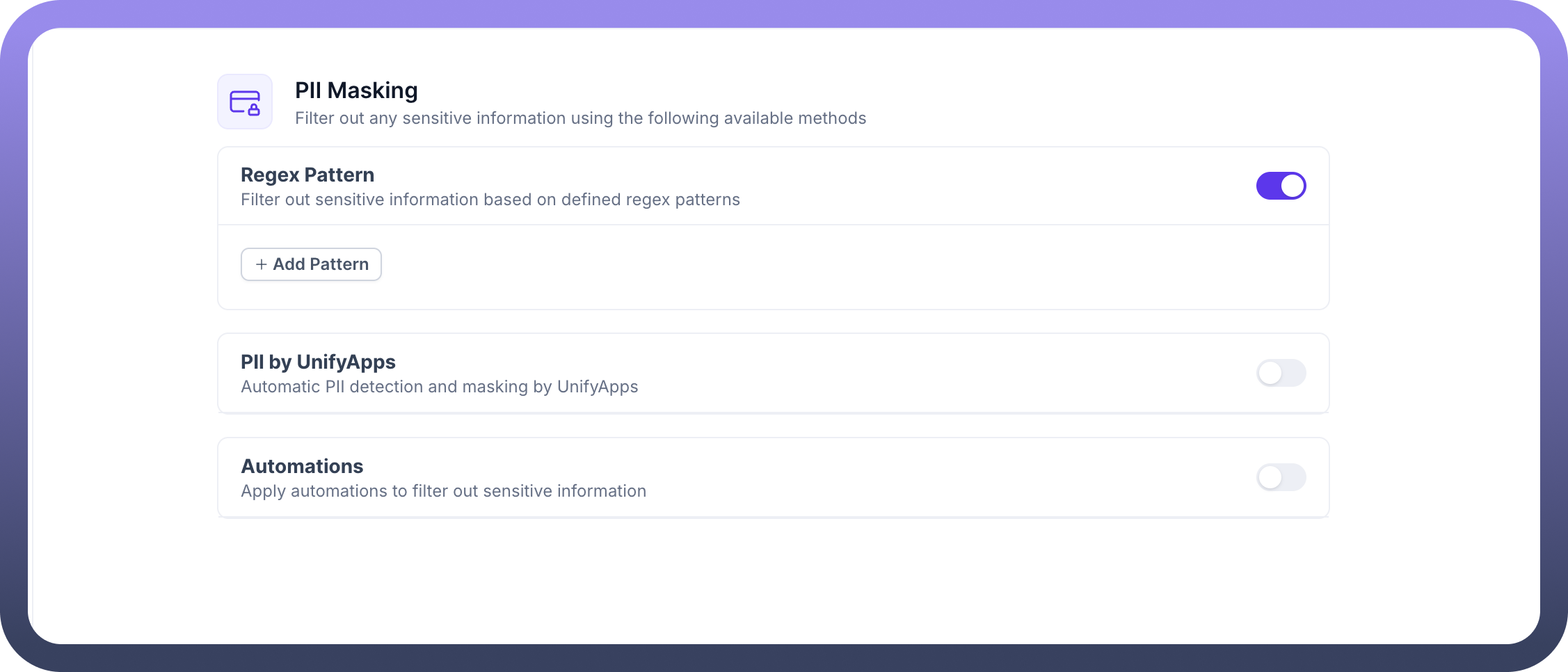Click the regex patterns description text
Image resolution: width=1568 pixels, height=672 pixels.
[490, 200]
